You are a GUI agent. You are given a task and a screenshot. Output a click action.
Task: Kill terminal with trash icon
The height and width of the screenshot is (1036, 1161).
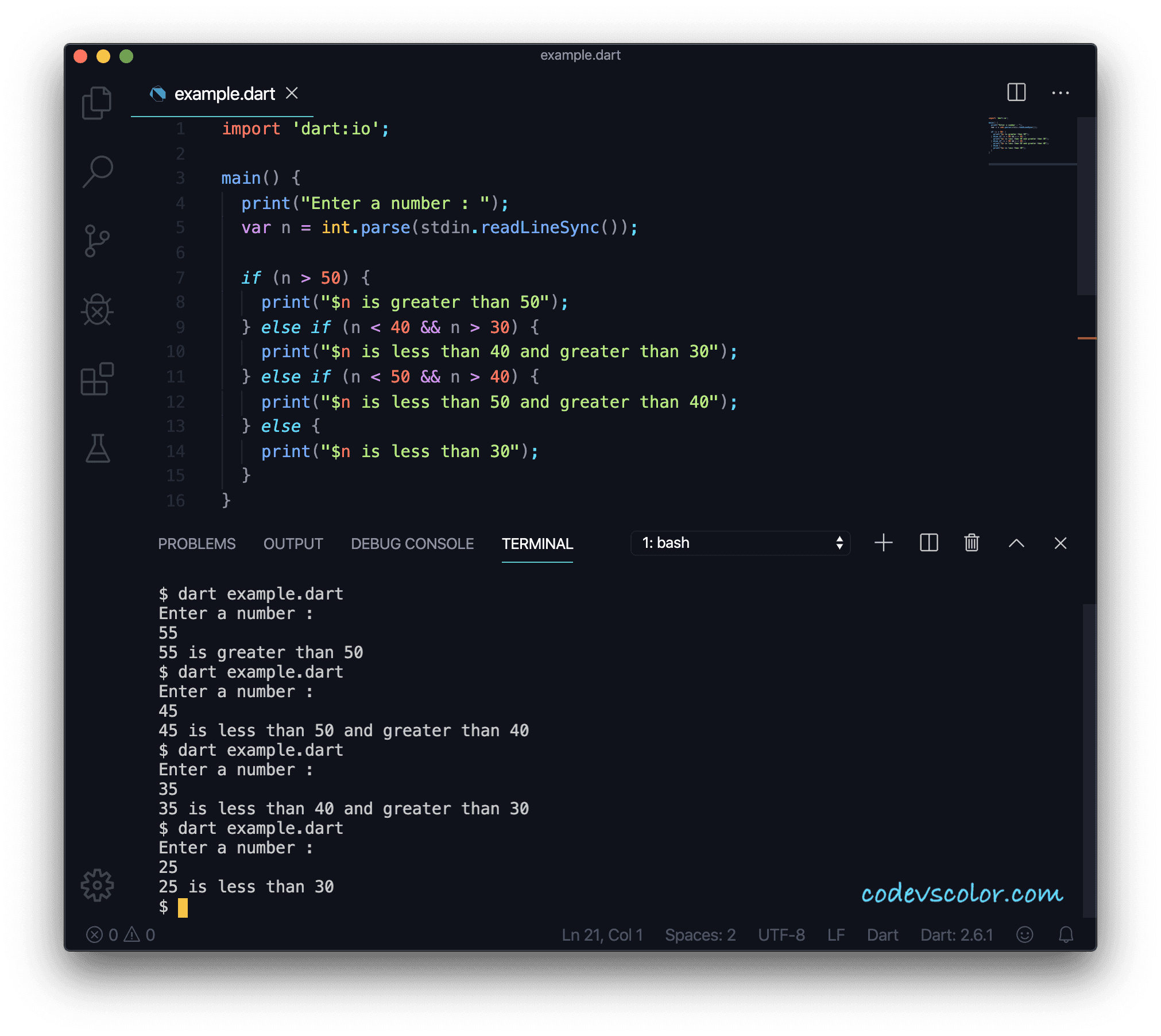[972, 543]
